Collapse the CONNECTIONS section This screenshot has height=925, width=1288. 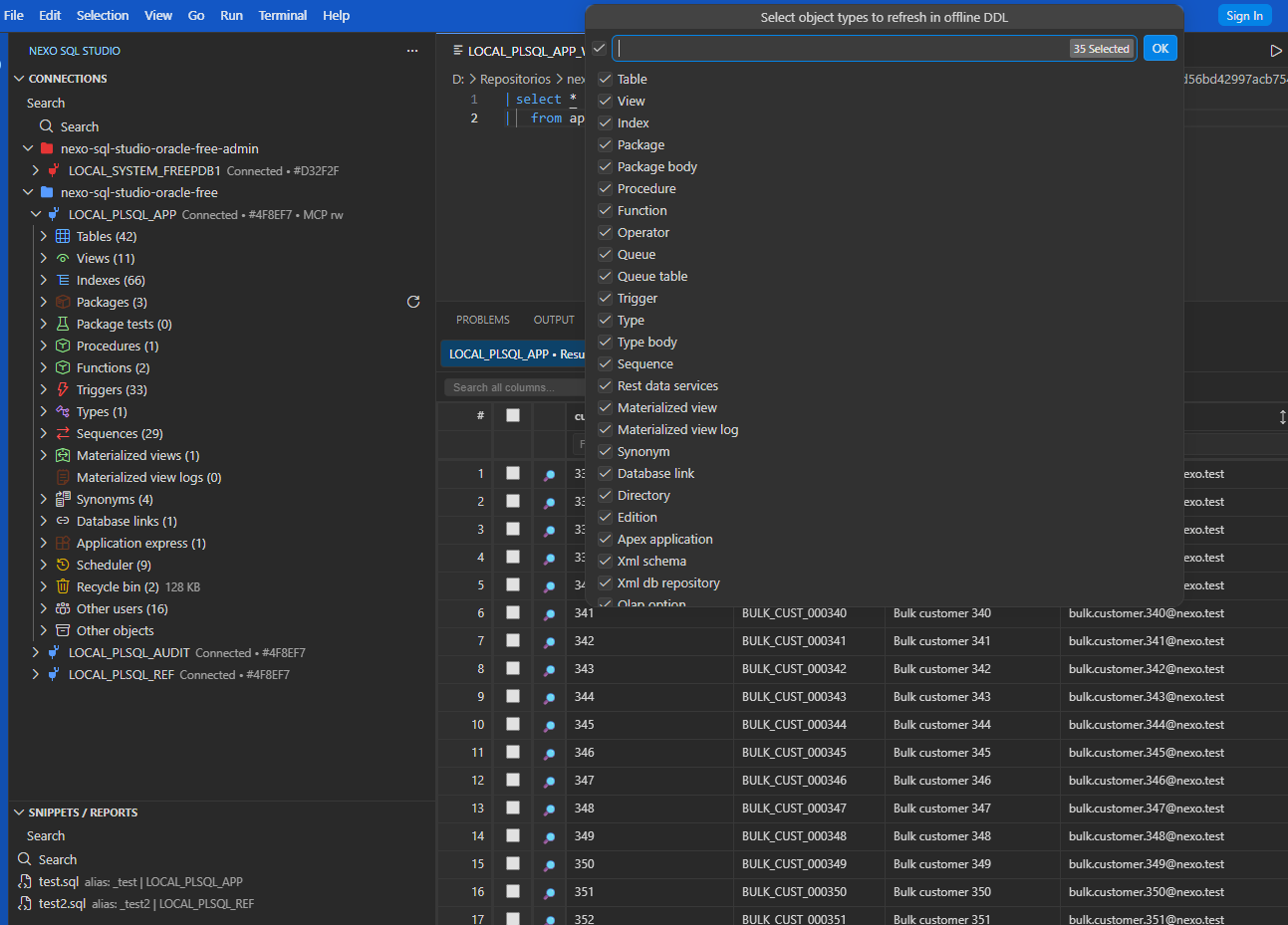19,79
